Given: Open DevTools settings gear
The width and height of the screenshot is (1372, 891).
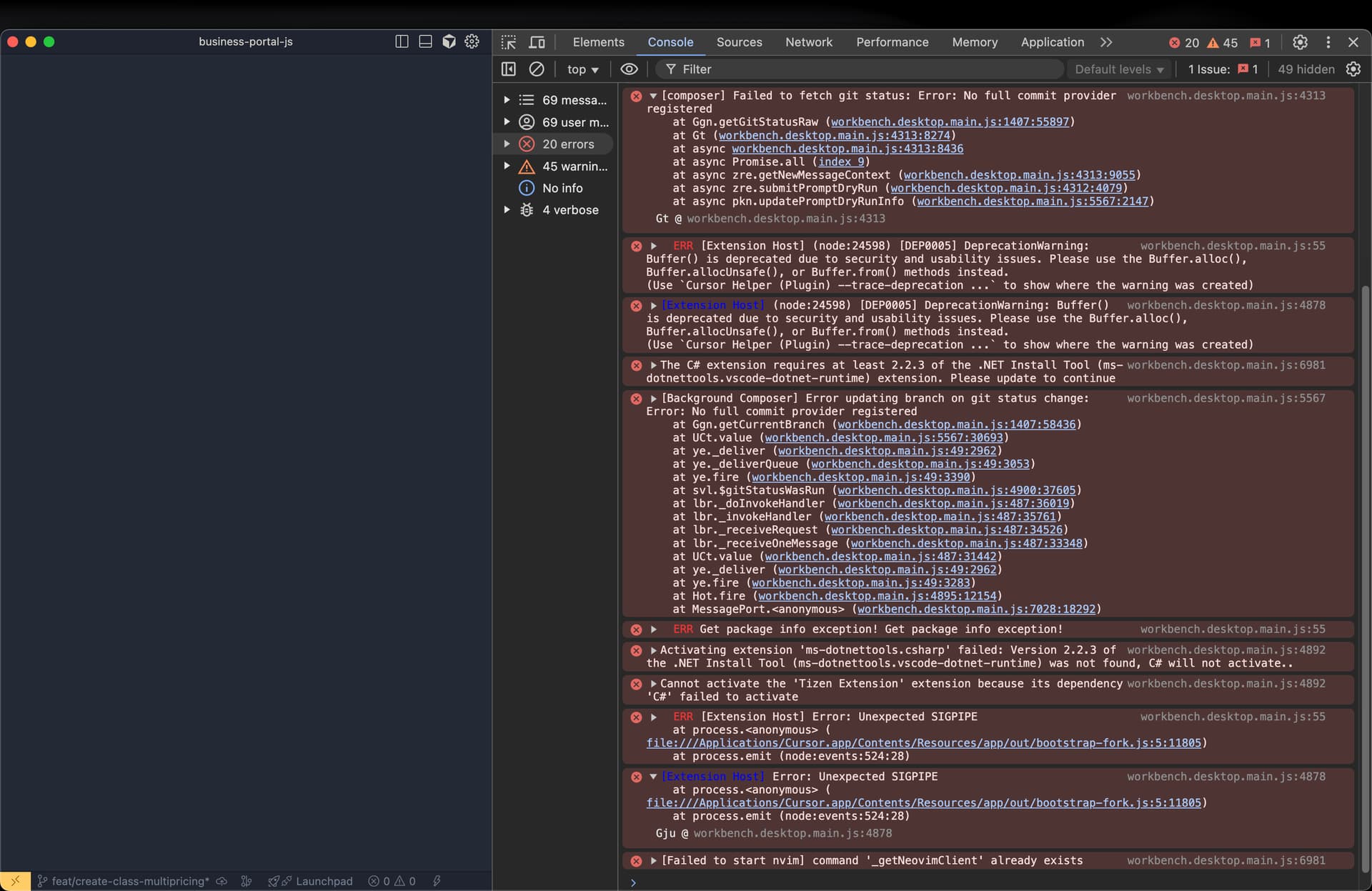Looking at the screenshot, I should coord(1300,42).
